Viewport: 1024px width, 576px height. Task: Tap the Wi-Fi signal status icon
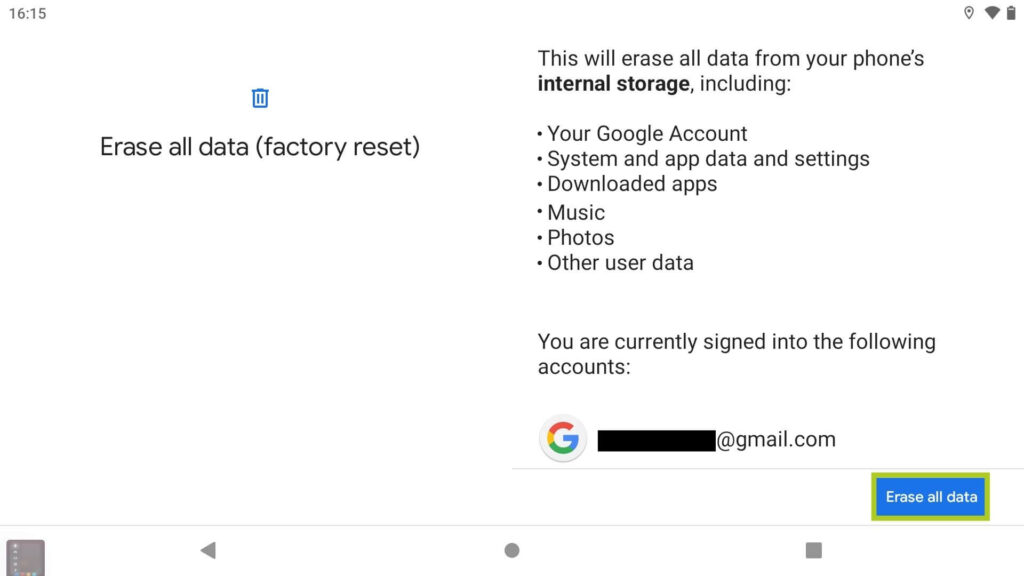992,13
